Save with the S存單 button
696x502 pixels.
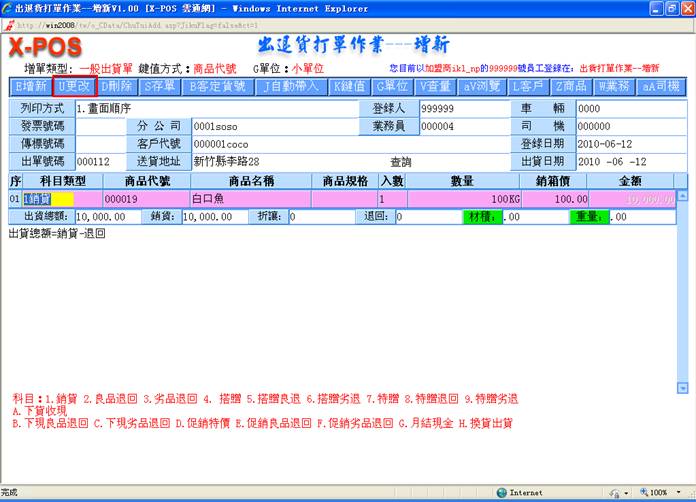(x=160, y=86)
